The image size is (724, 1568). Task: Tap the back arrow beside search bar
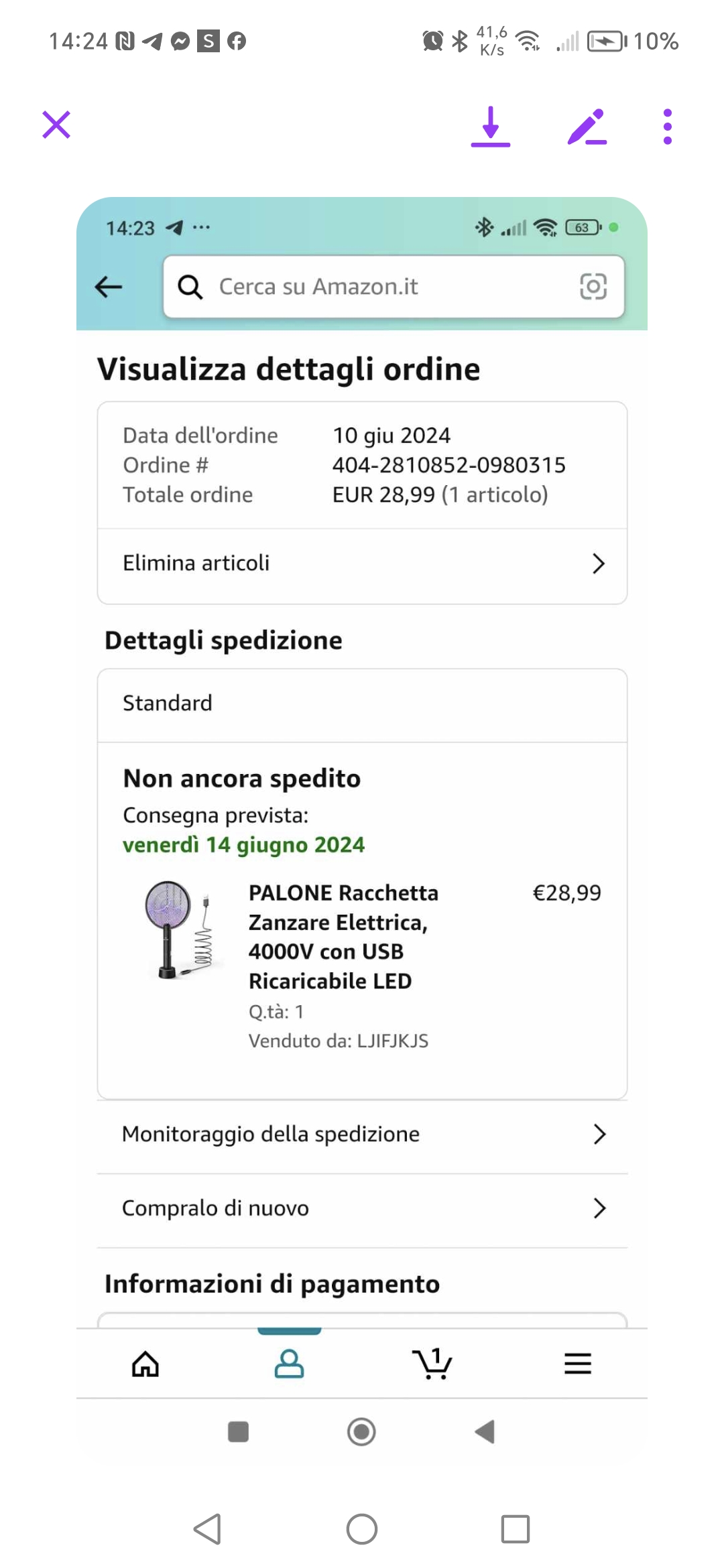tap(109, 287)
